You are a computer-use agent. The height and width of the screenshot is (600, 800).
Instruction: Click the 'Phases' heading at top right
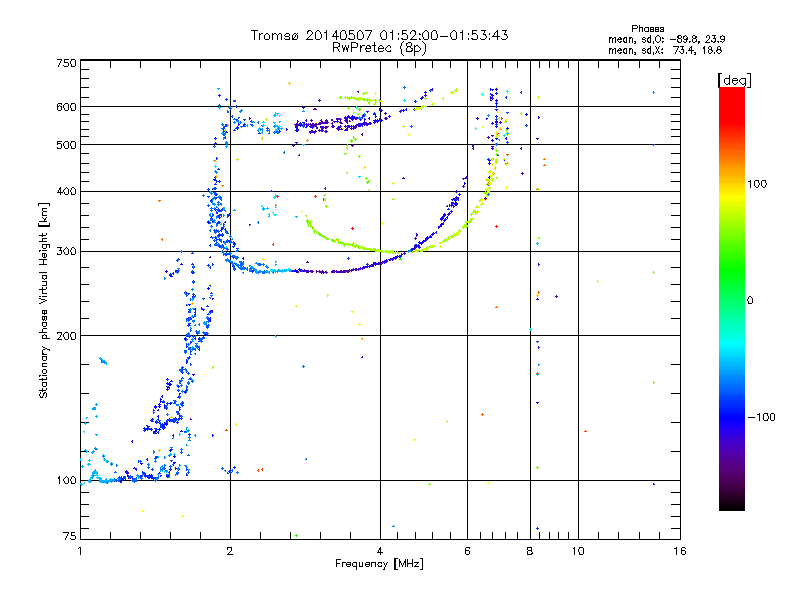(x=647, y=29)
